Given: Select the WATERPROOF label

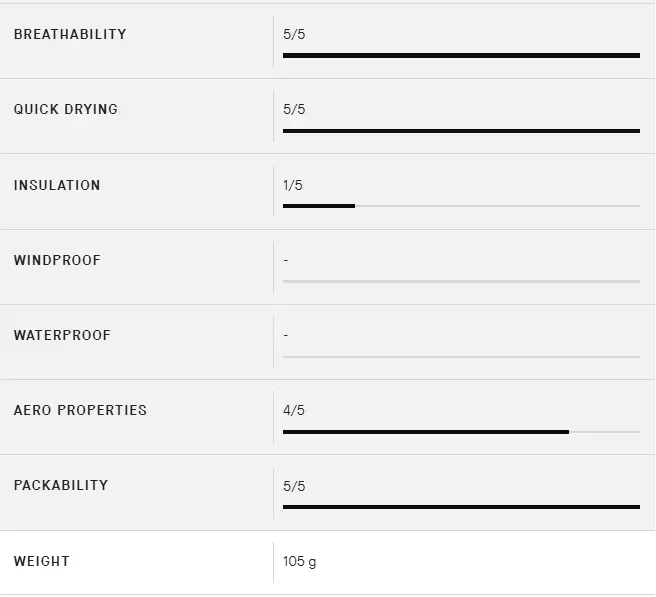Looking at the screenshot, I should (x=61, y=335).
